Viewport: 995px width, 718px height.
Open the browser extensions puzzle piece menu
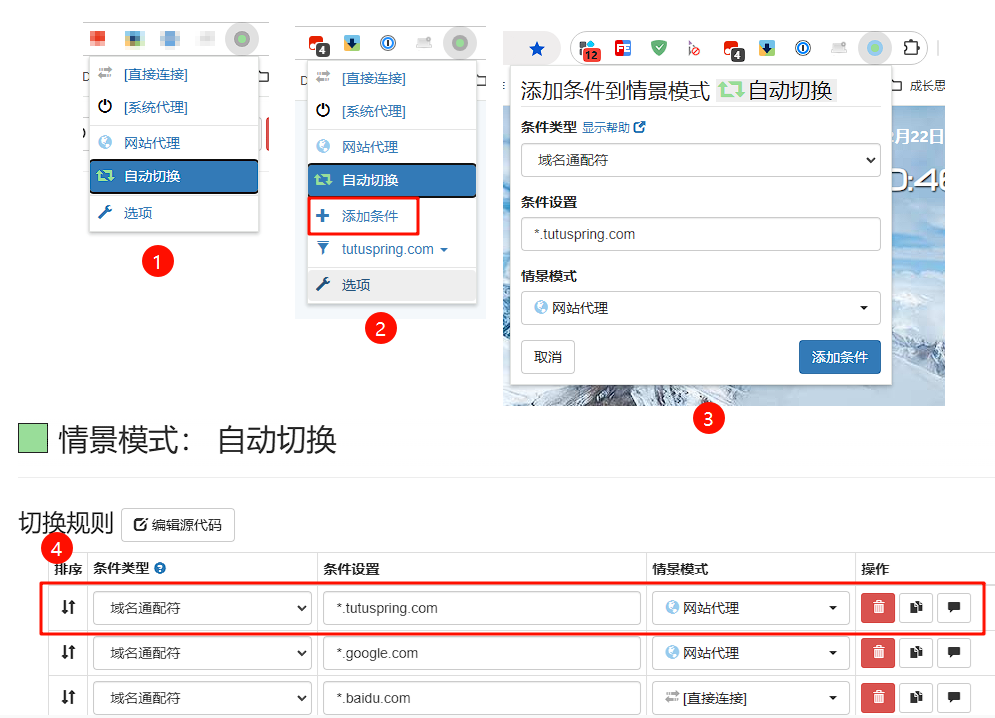pos(912,47)
